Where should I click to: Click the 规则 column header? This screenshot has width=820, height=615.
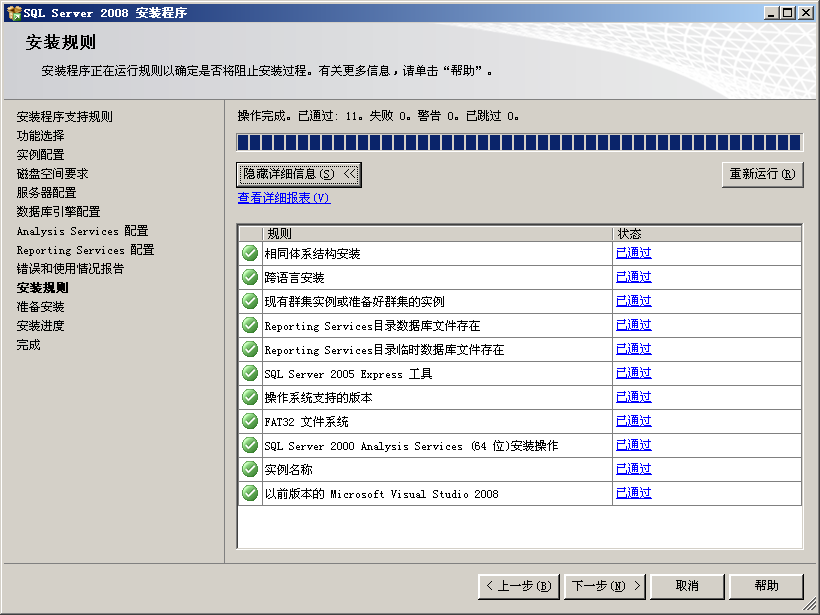coord(437,233)
